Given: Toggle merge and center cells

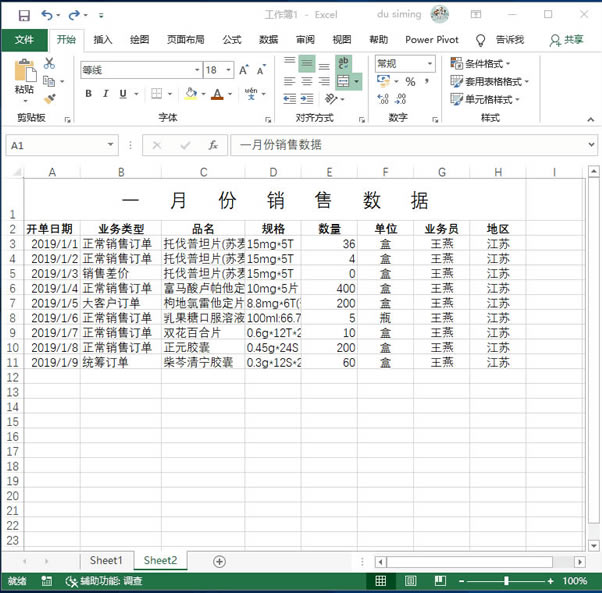Looking at the screenshot, I should pyautogui.click(x=343, y=81).
